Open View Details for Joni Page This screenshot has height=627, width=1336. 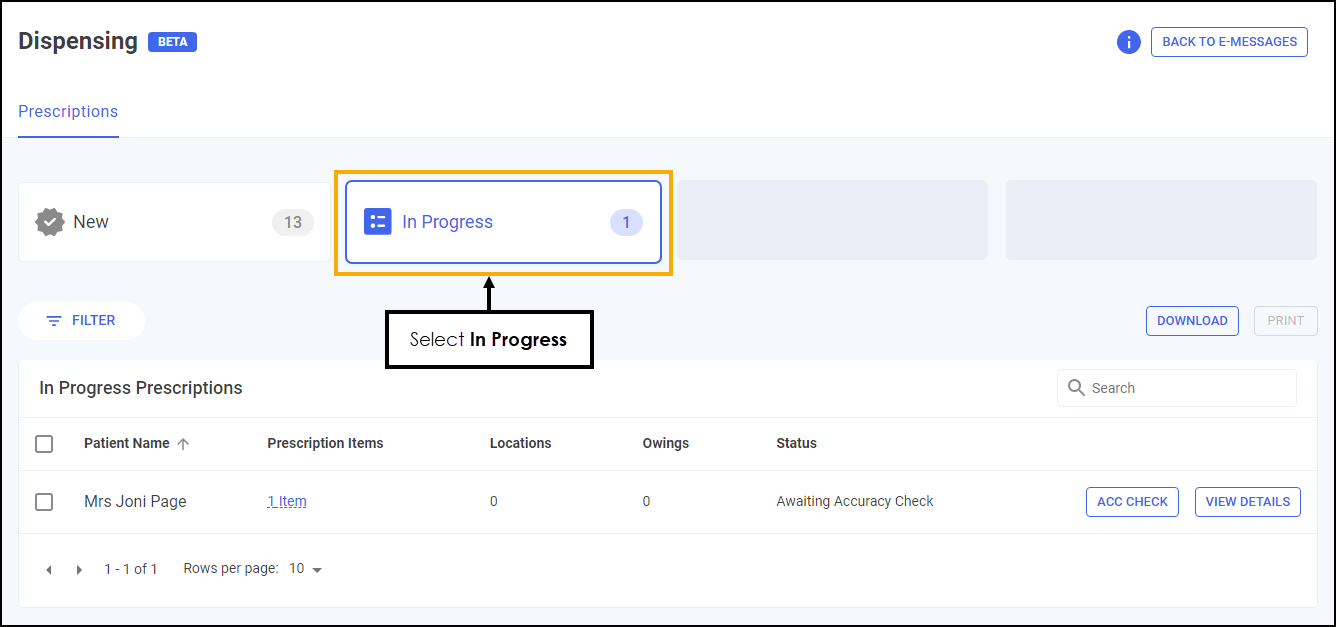click(x=1247, y=502)
